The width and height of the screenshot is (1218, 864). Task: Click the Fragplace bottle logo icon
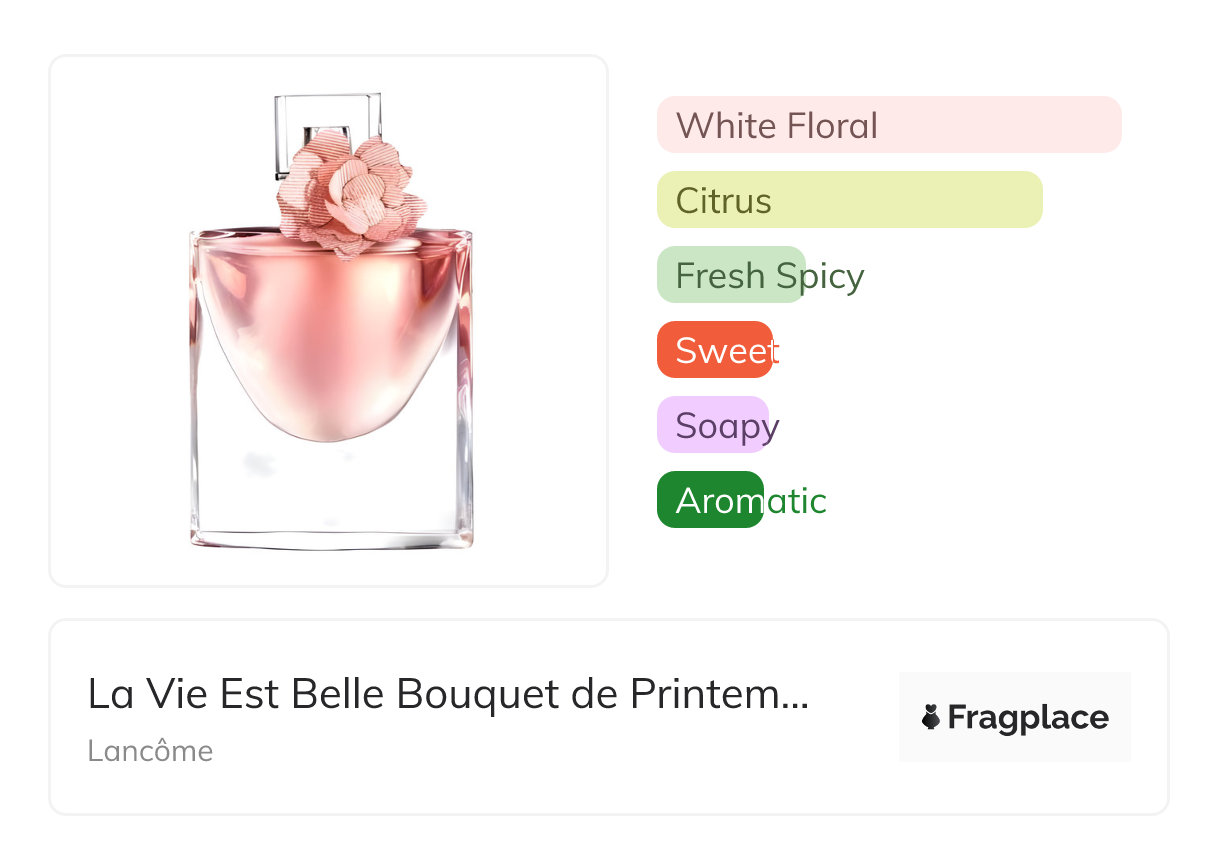[x=931, y=717]
